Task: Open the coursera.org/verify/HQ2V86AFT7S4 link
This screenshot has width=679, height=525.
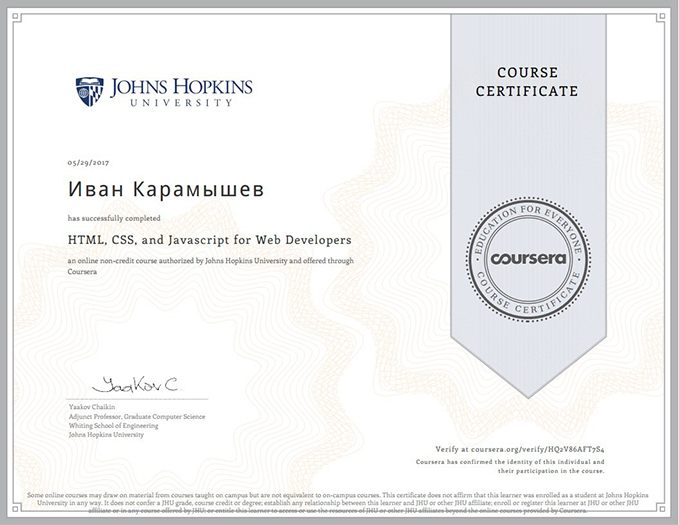Action: point(537,449)
